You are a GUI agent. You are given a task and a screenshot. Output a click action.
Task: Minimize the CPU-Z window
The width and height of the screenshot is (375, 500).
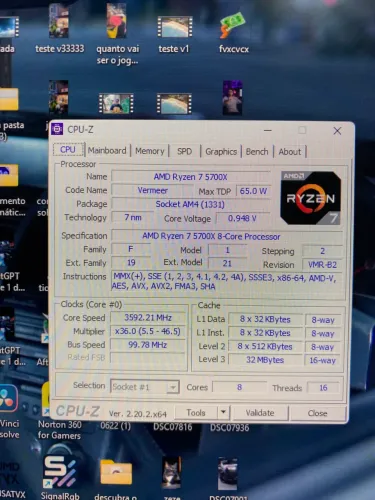pos(268,130)
